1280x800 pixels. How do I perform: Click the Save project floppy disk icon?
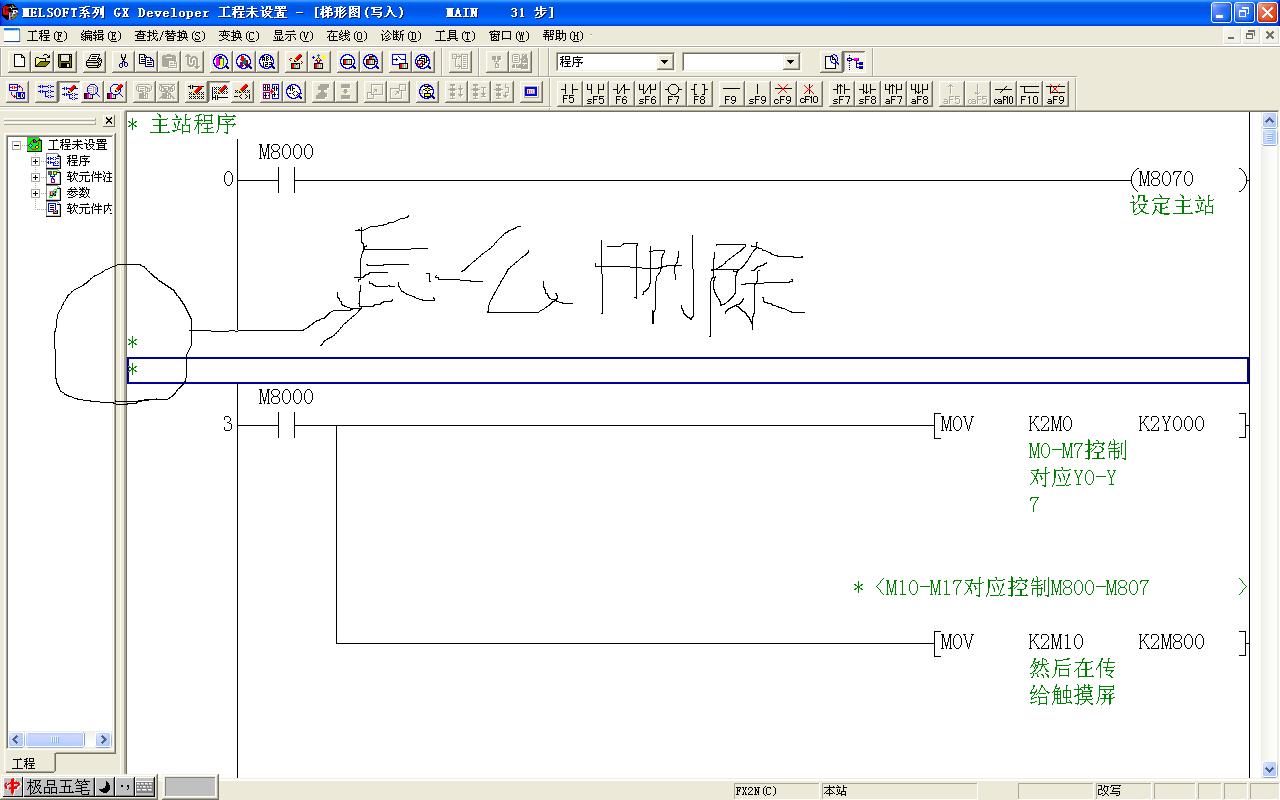click(65, 62)
